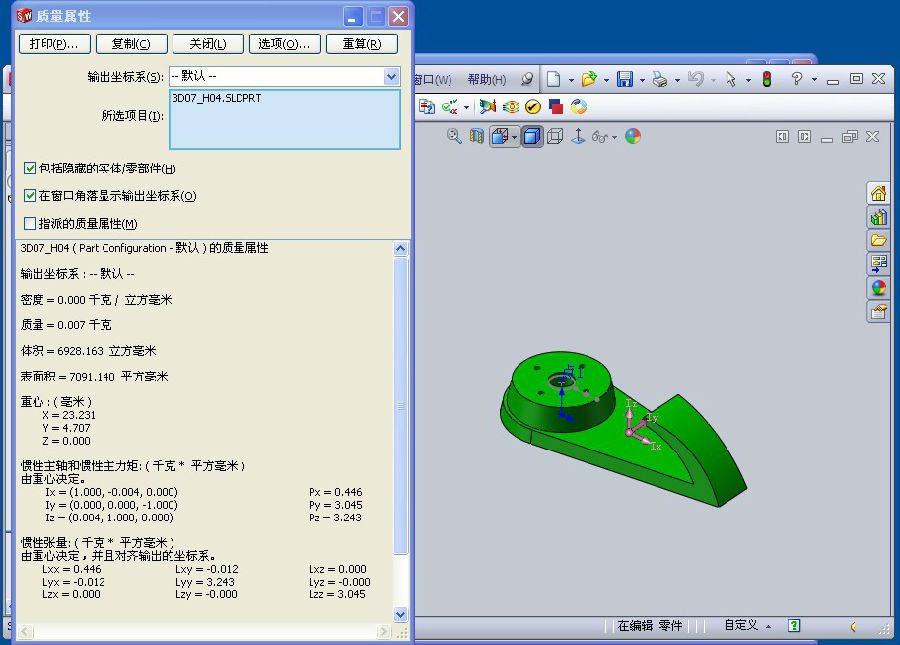900x645 pixels.
Task: Click the Print icon in the toolbar
Action: [x=660, y=79]
